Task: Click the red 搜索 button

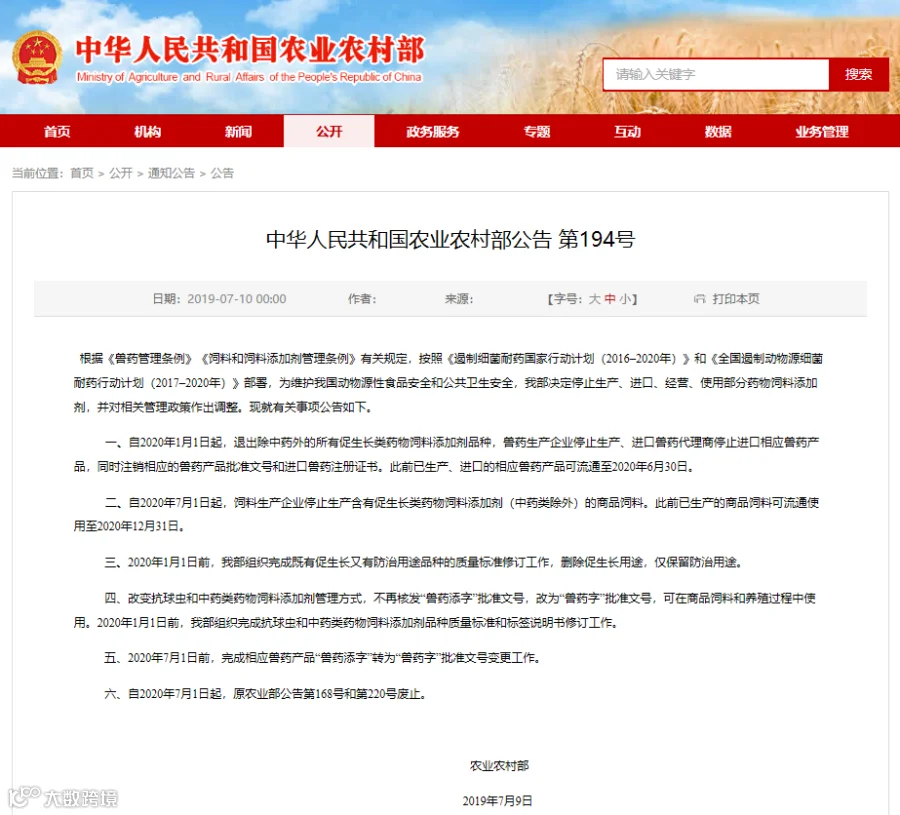Action: point(858,74)
